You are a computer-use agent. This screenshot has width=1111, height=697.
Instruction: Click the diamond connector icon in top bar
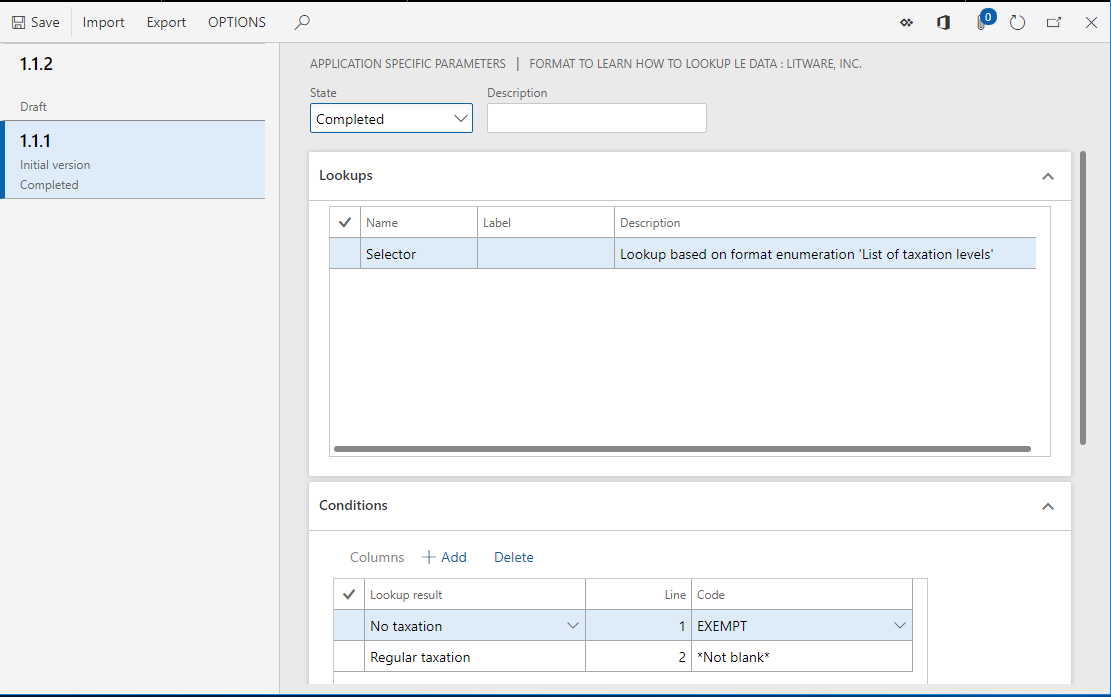pyautogui.click(x=906, y=23)
